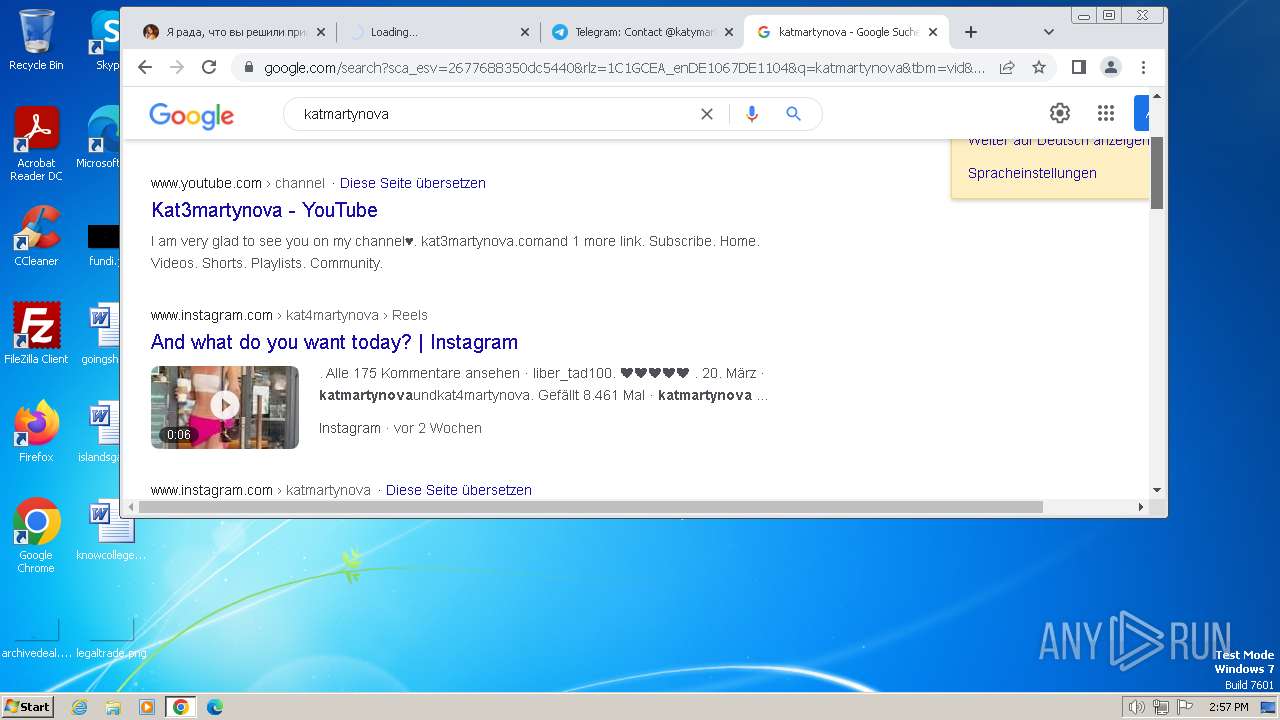Click Weiter auf Deutsch anzeigen link
The height and width of the screenshot is (720, 1280).
(x=1058, y=141)
